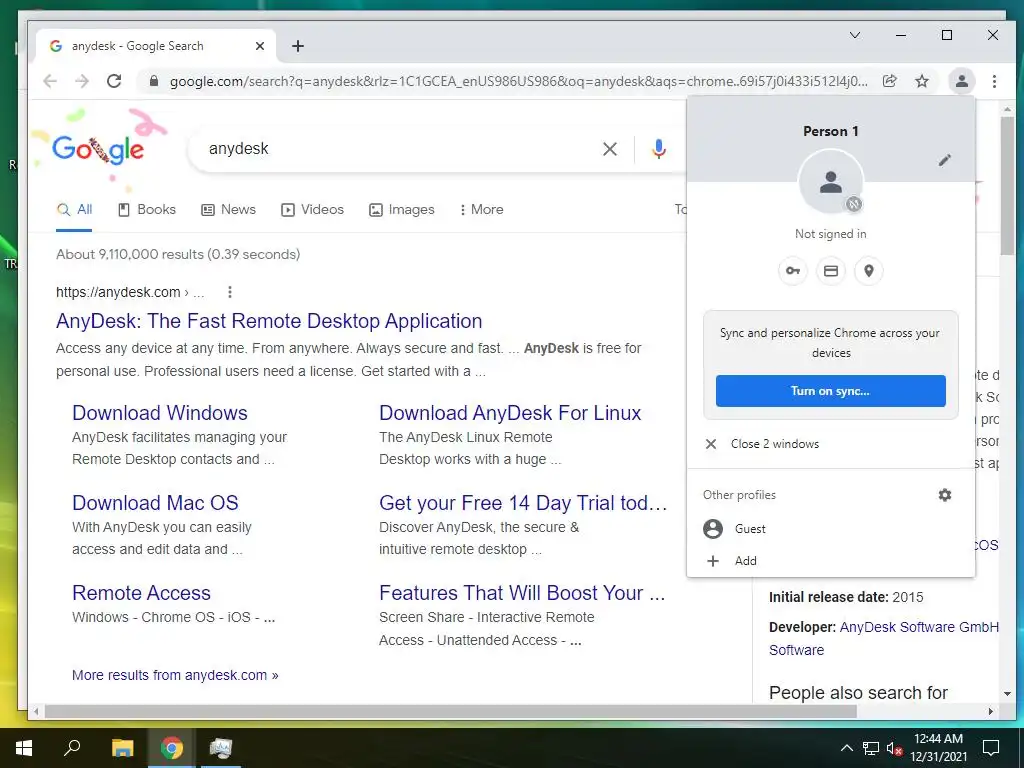Click the Person 1 profile avatar picture

click(831, 182)
